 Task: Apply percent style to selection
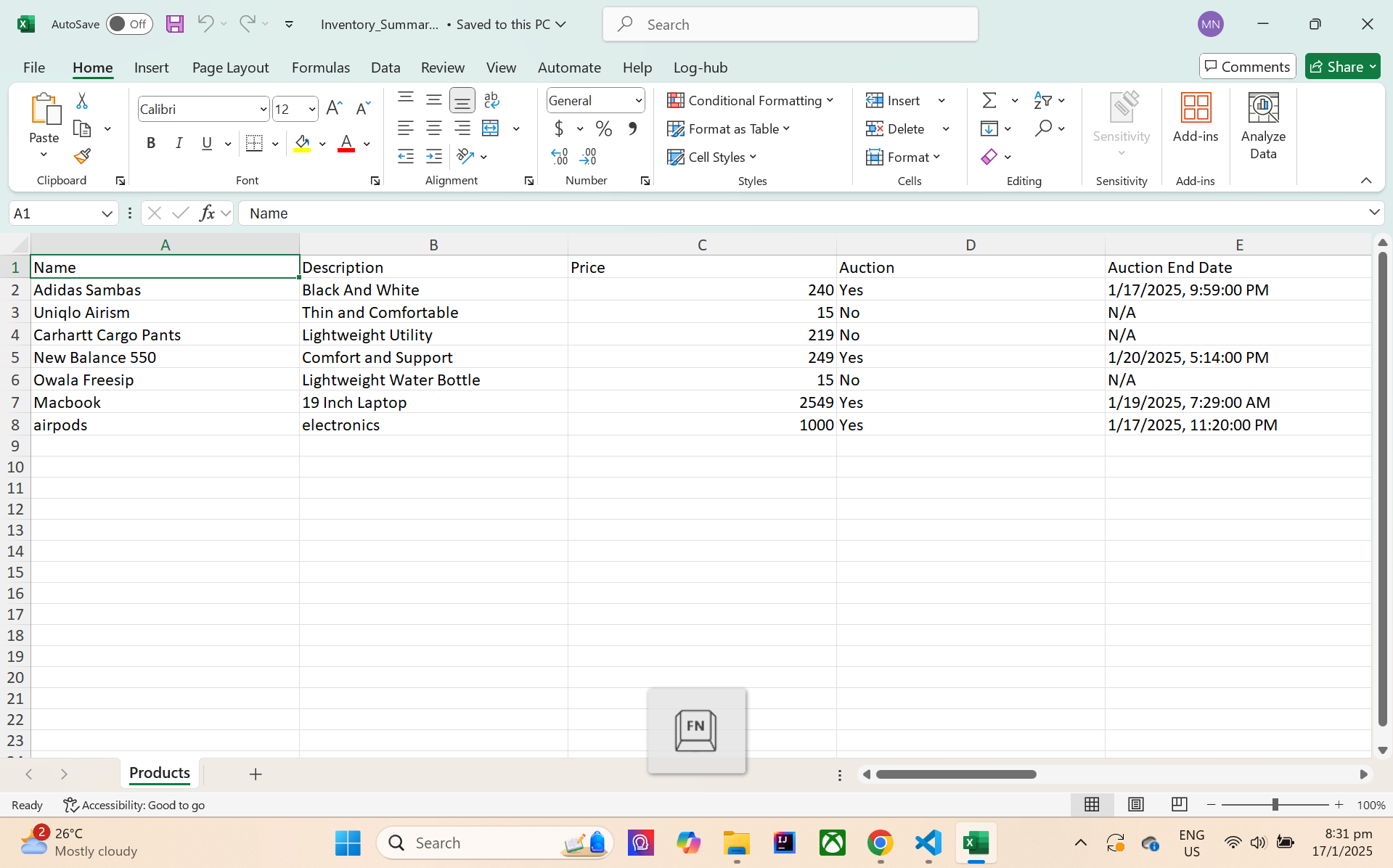click(603, 129)
